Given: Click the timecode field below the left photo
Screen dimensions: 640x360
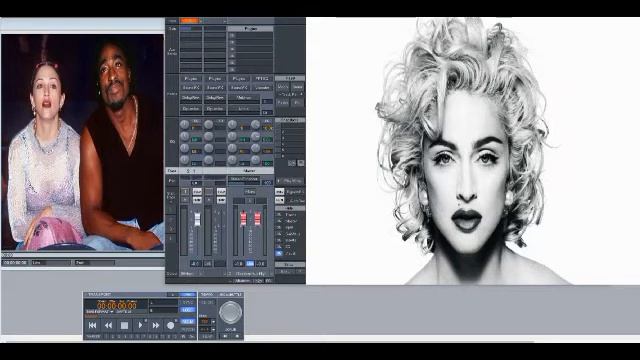Looking at the screenshot, I should coord(16,263).
